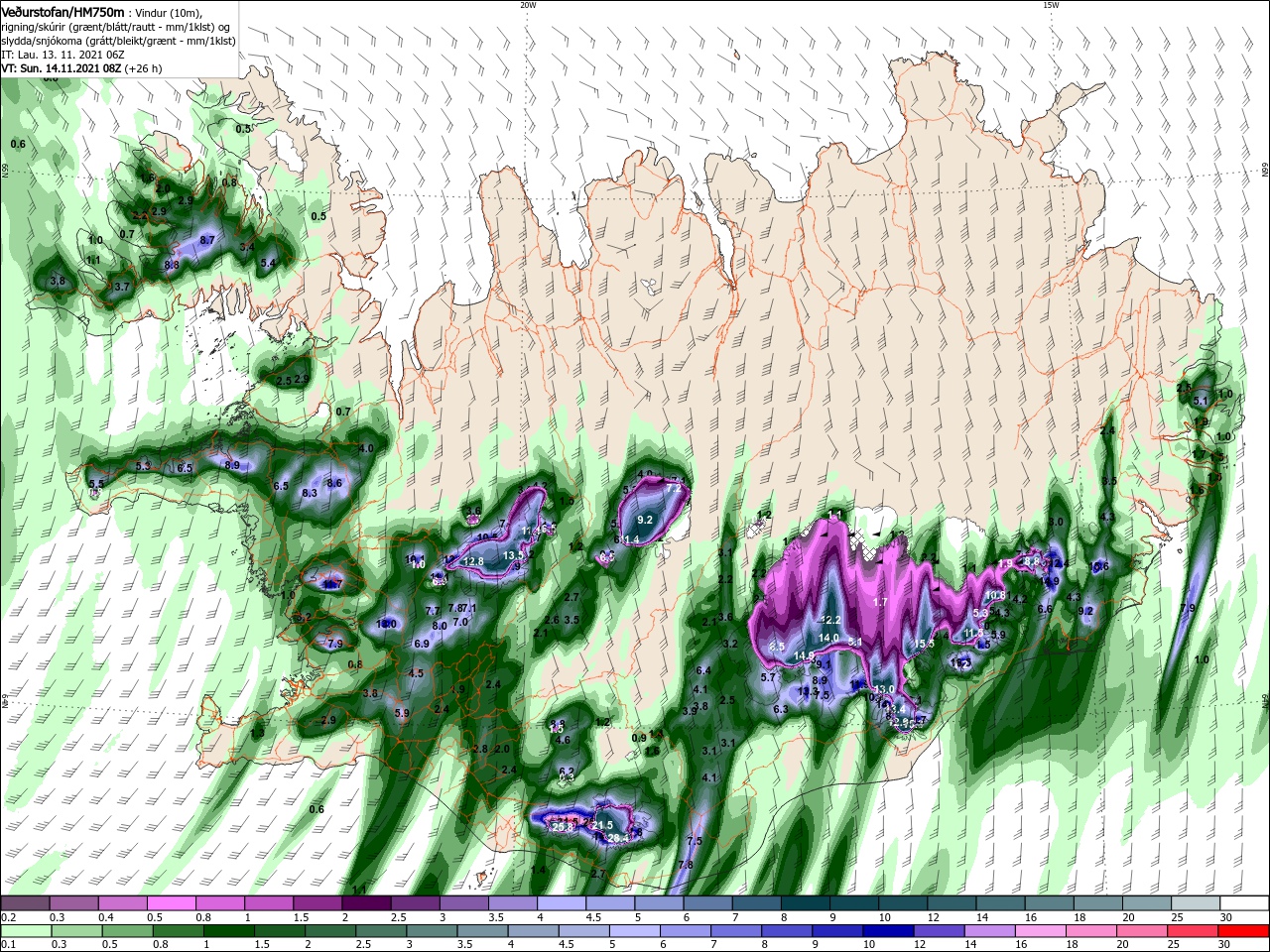Click the '6.4' precipitation value
The height and width of the screenshot is (952, 1270).
point(703,671)
